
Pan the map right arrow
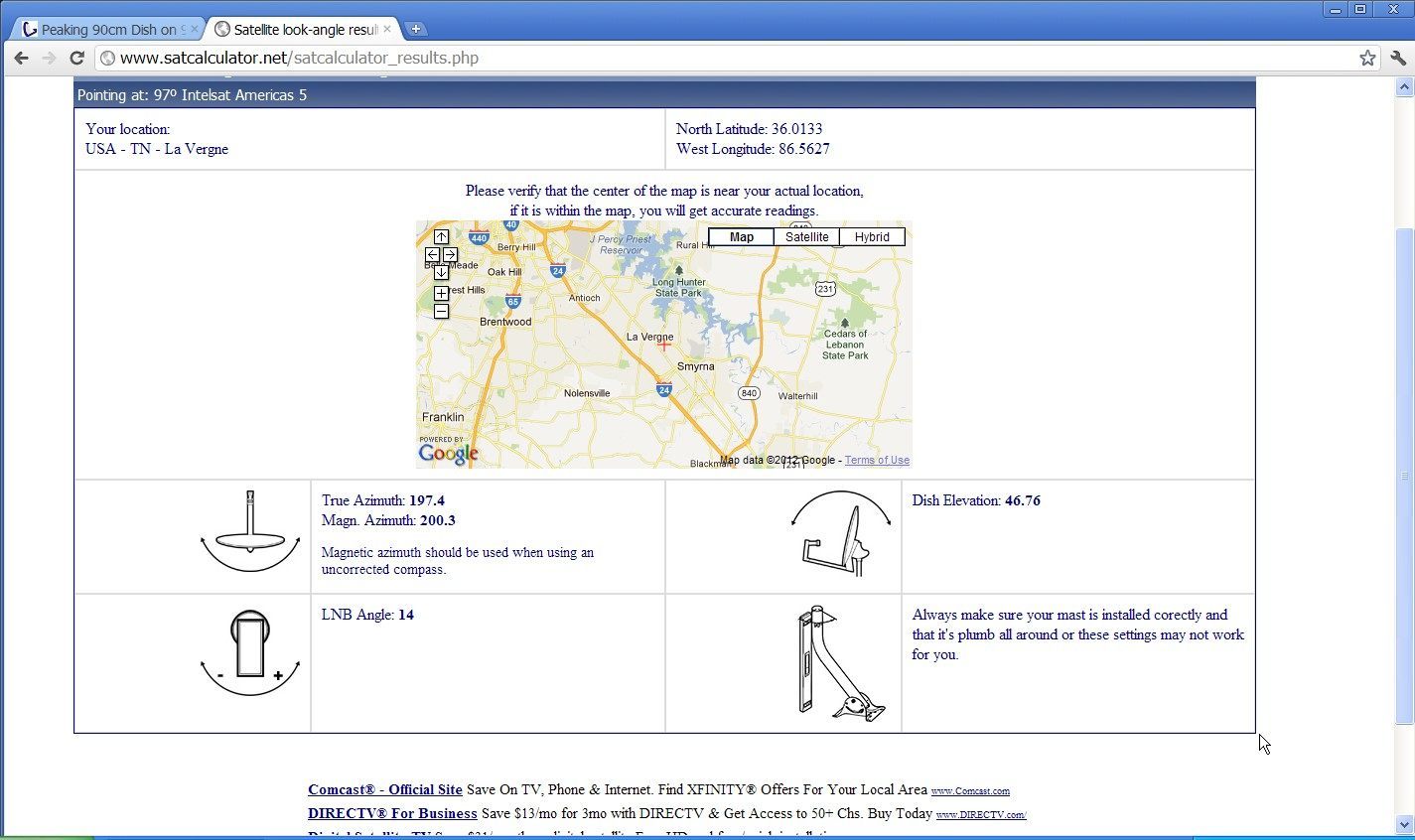click(x=450, y=254)
